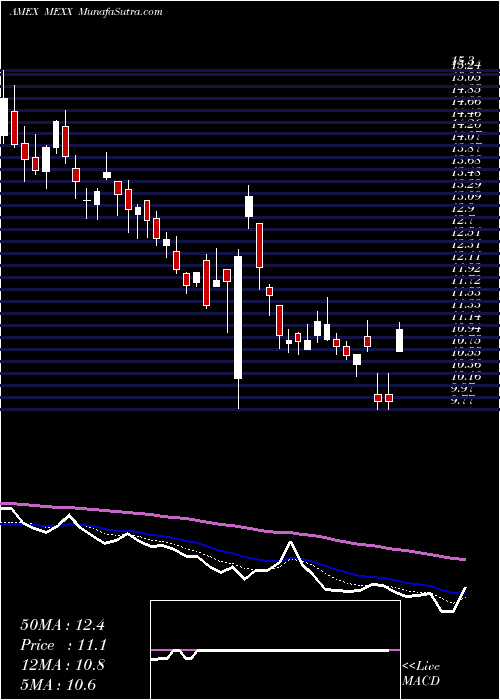Click the 'Price : 11.1' readout

[x=62, y=645]
